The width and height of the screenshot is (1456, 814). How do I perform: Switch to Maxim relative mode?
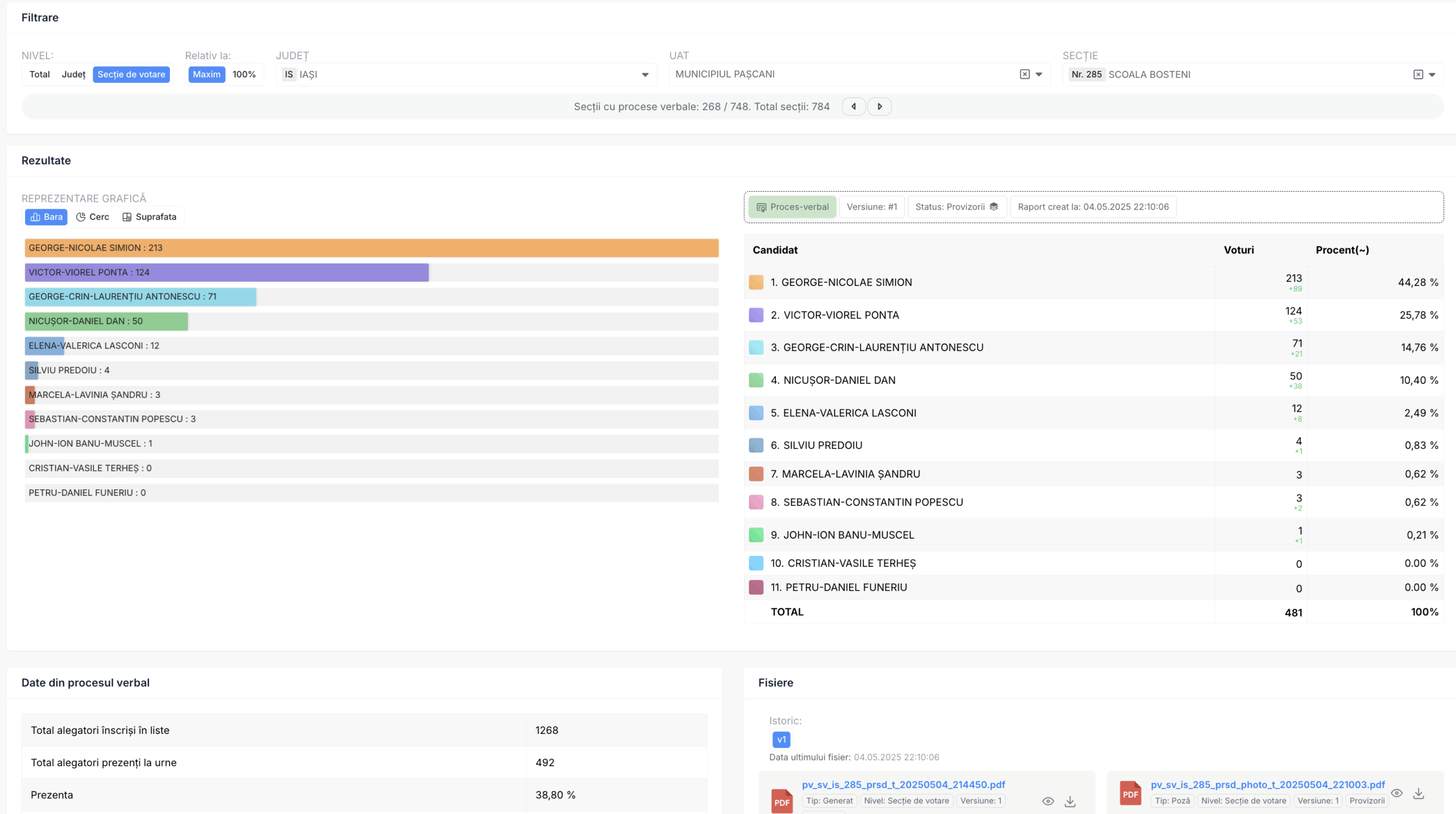tap(206, 74)
